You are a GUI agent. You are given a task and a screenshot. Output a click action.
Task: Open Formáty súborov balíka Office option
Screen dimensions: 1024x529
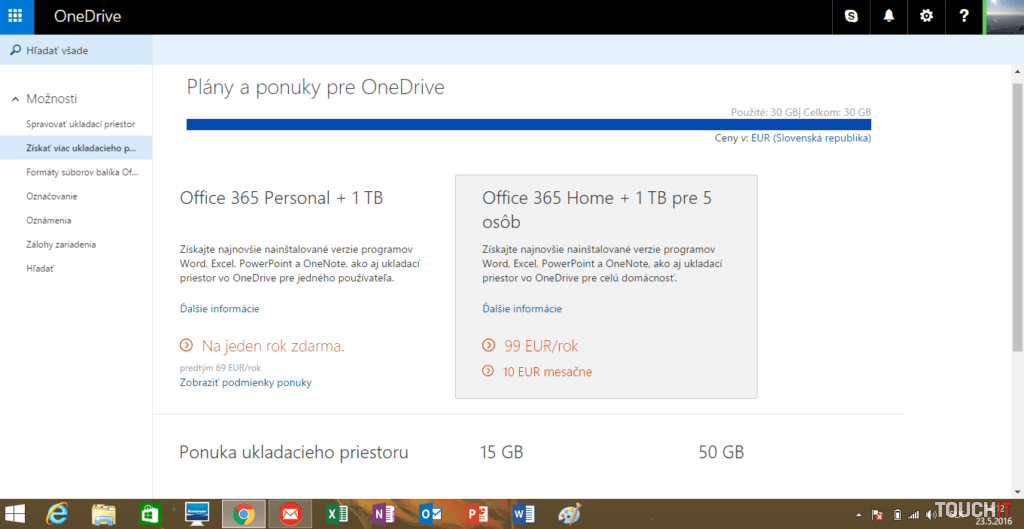coord(82,172)
